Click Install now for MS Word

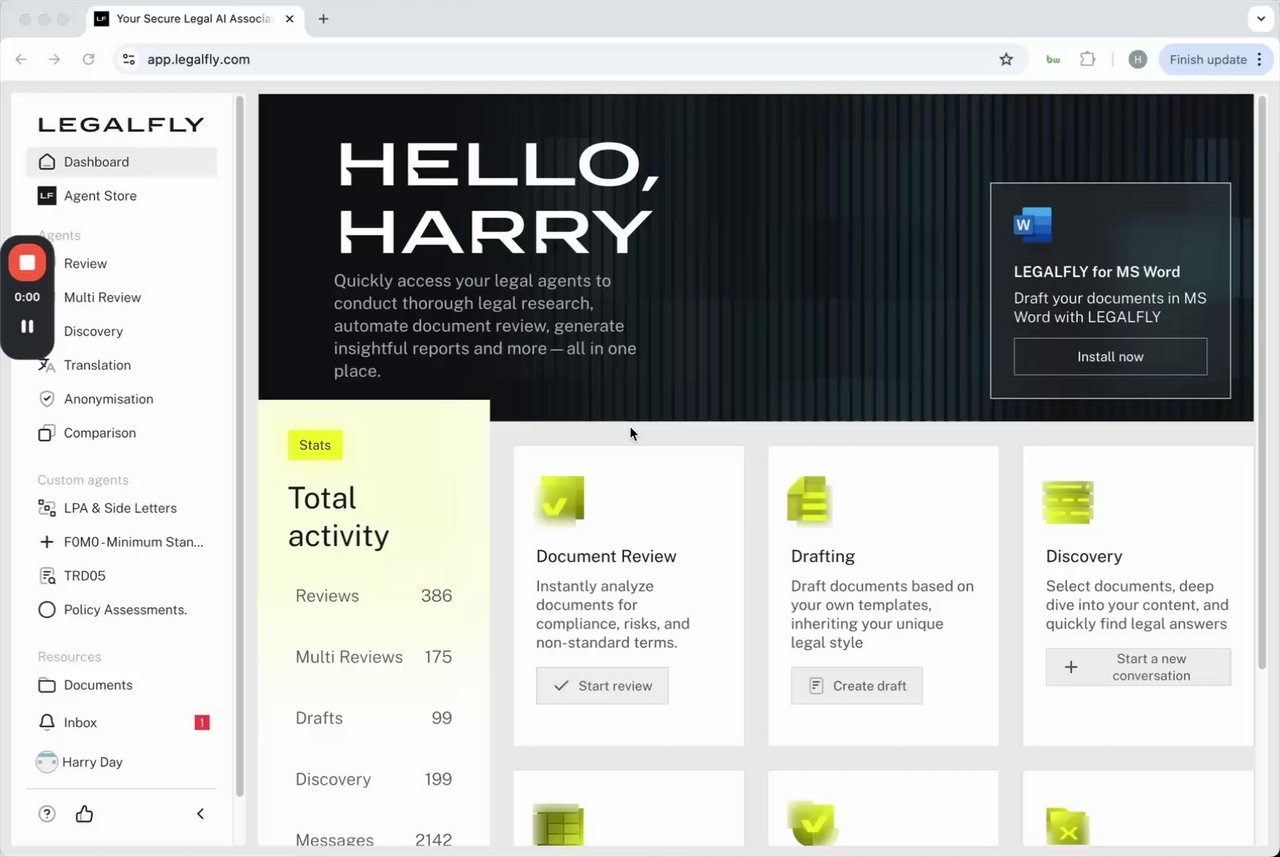click(x=1110, y=357)
